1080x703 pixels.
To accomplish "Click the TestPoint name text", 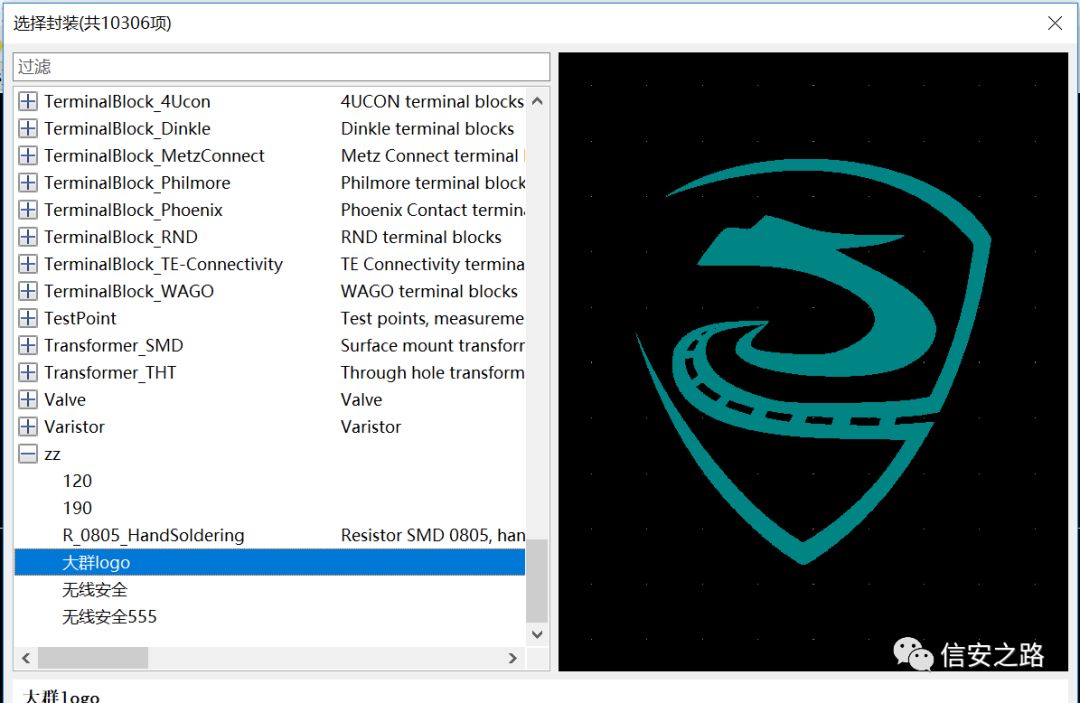I will pyautogui.click(x=81, y=318).
